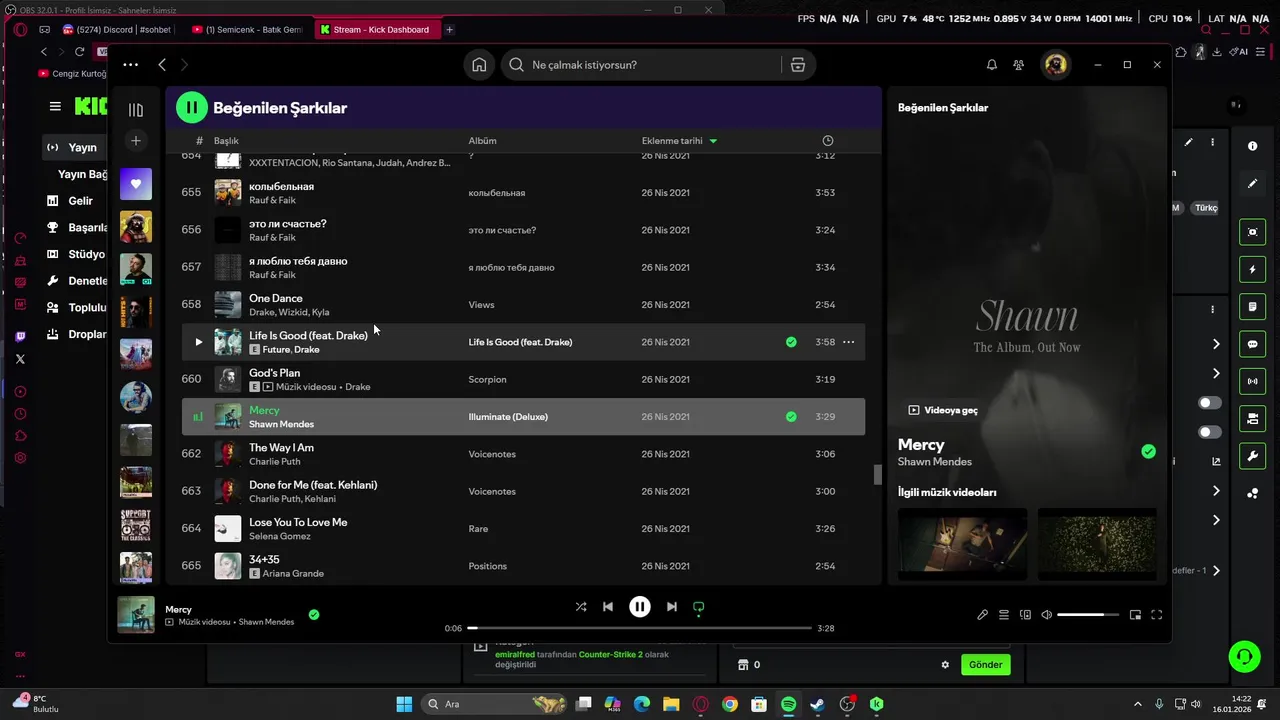
Task: Open the Browse icon beside the search field
Action: 798,65
